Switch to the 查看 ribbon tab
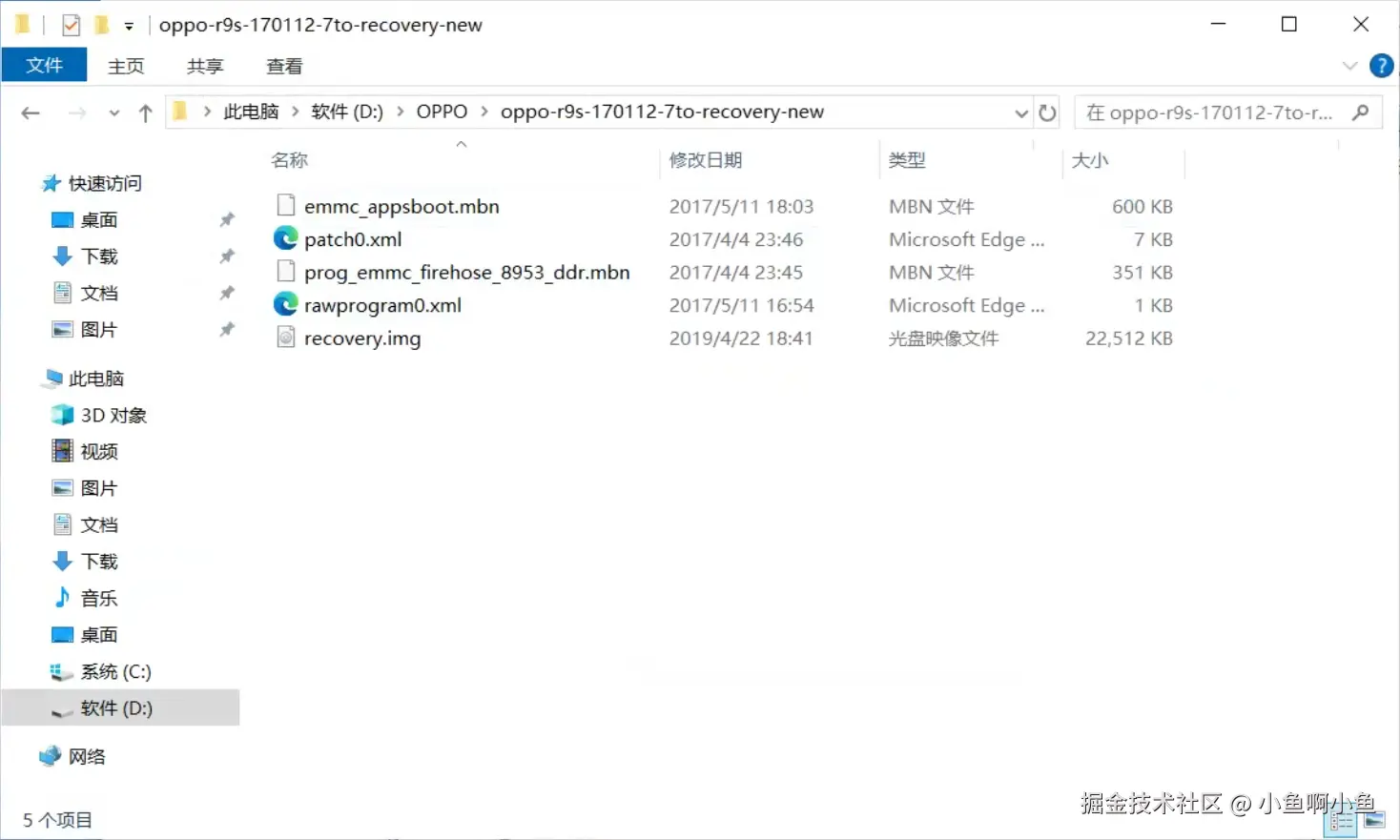Image resolution: width=1400 pixels, height=840 pixels. click(284, 66)
